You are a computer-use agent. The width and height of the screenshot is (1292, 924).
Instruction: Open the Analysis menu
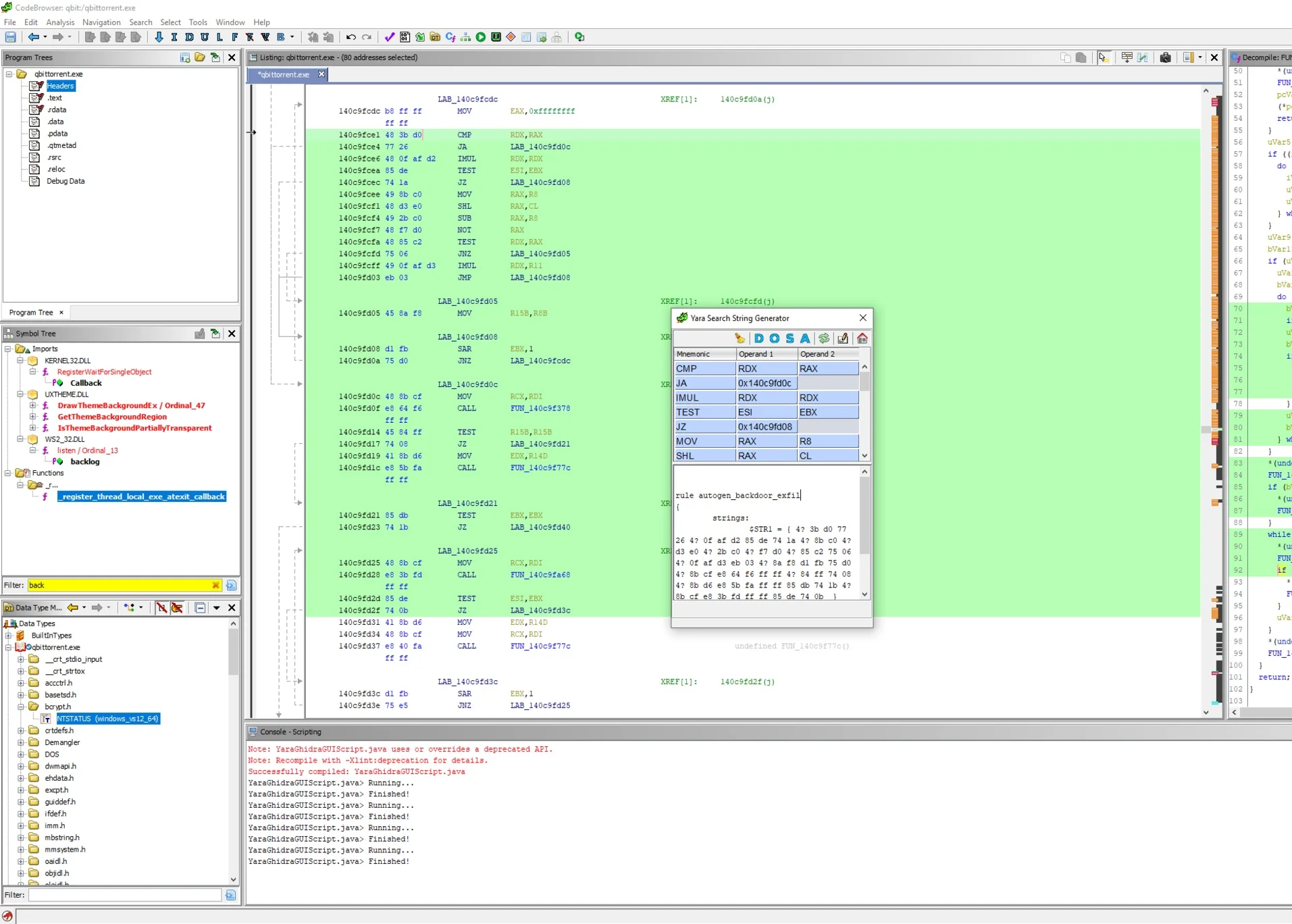click(60, 22)
